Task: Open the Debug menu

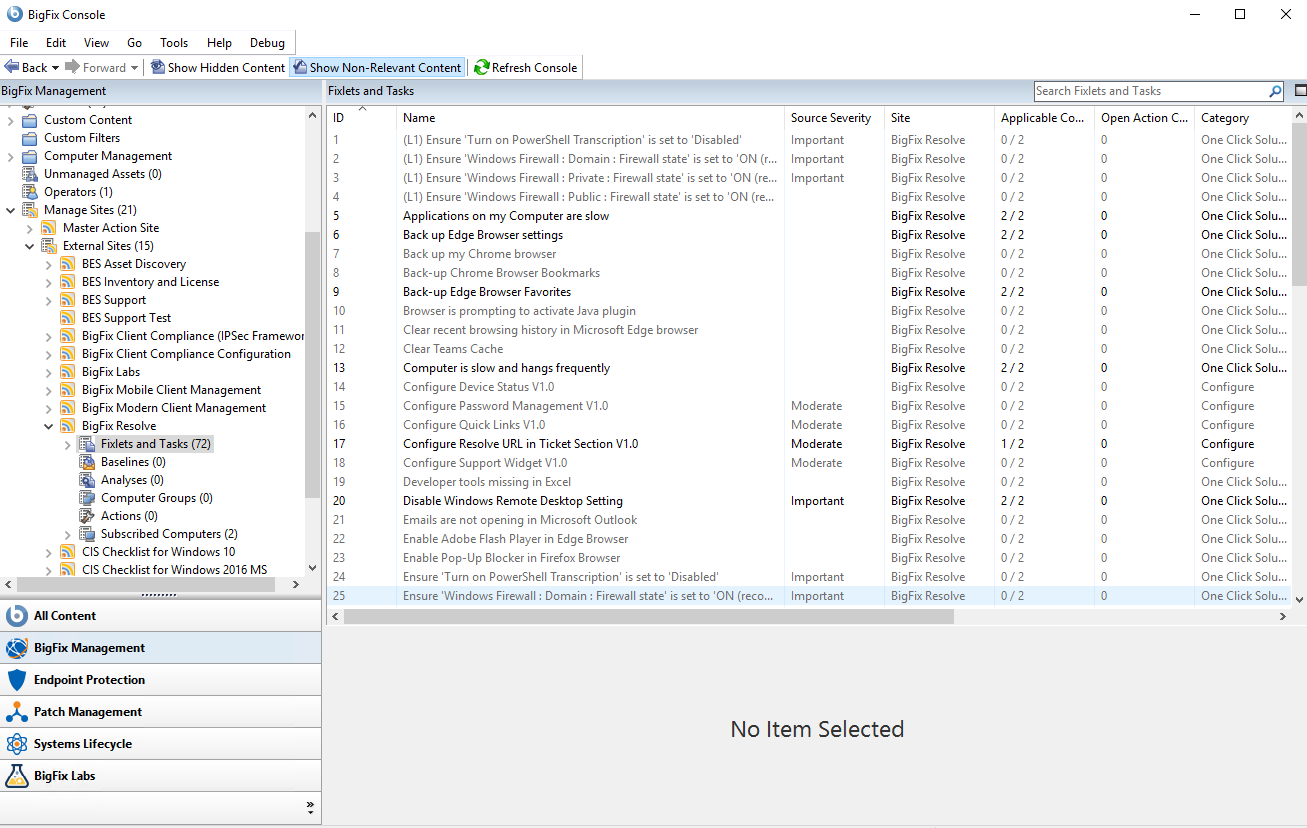Action: pyautogui.click(x=267, y=43)
